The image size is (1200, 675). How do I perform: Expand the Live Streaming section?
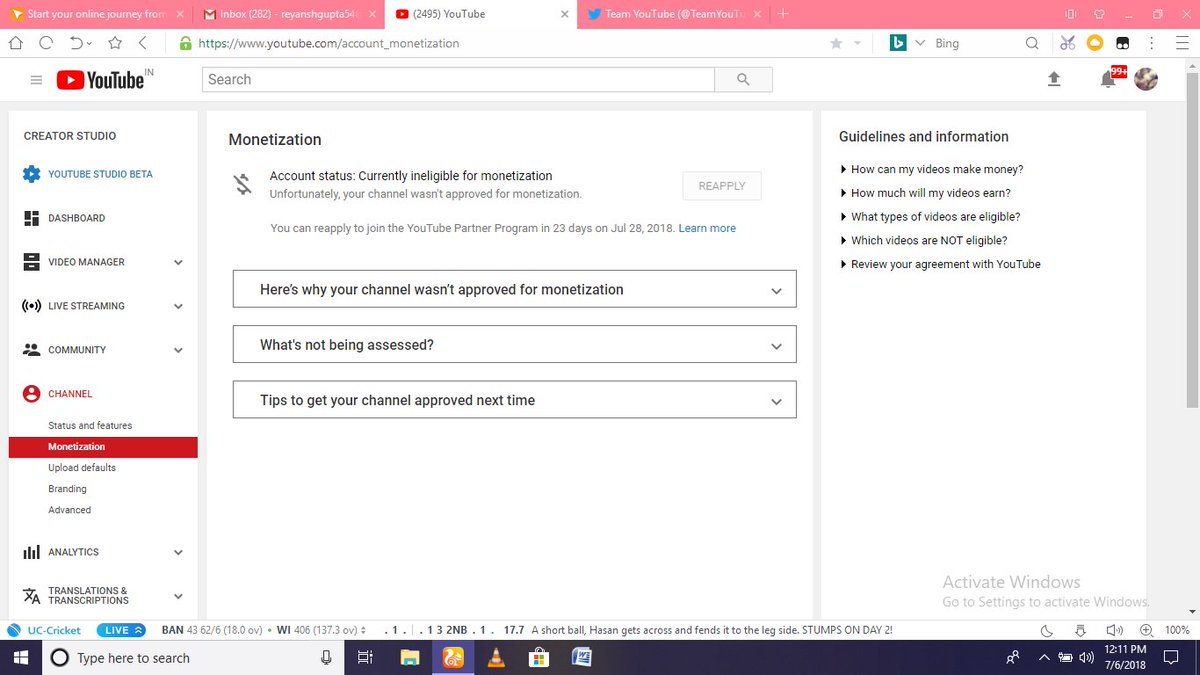(x=178, y=307)
